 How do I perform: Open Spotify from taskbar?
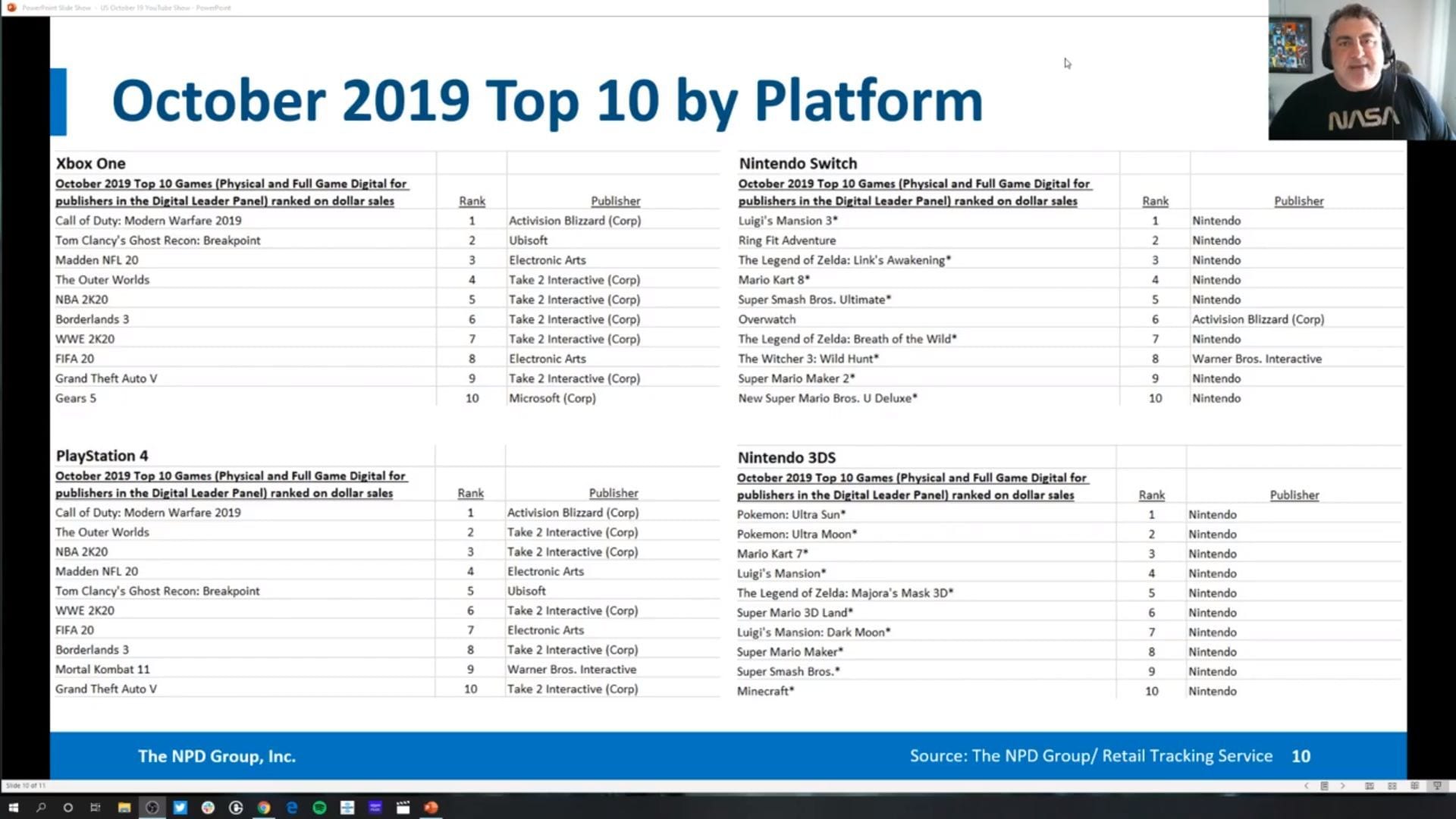click(319, 808)
